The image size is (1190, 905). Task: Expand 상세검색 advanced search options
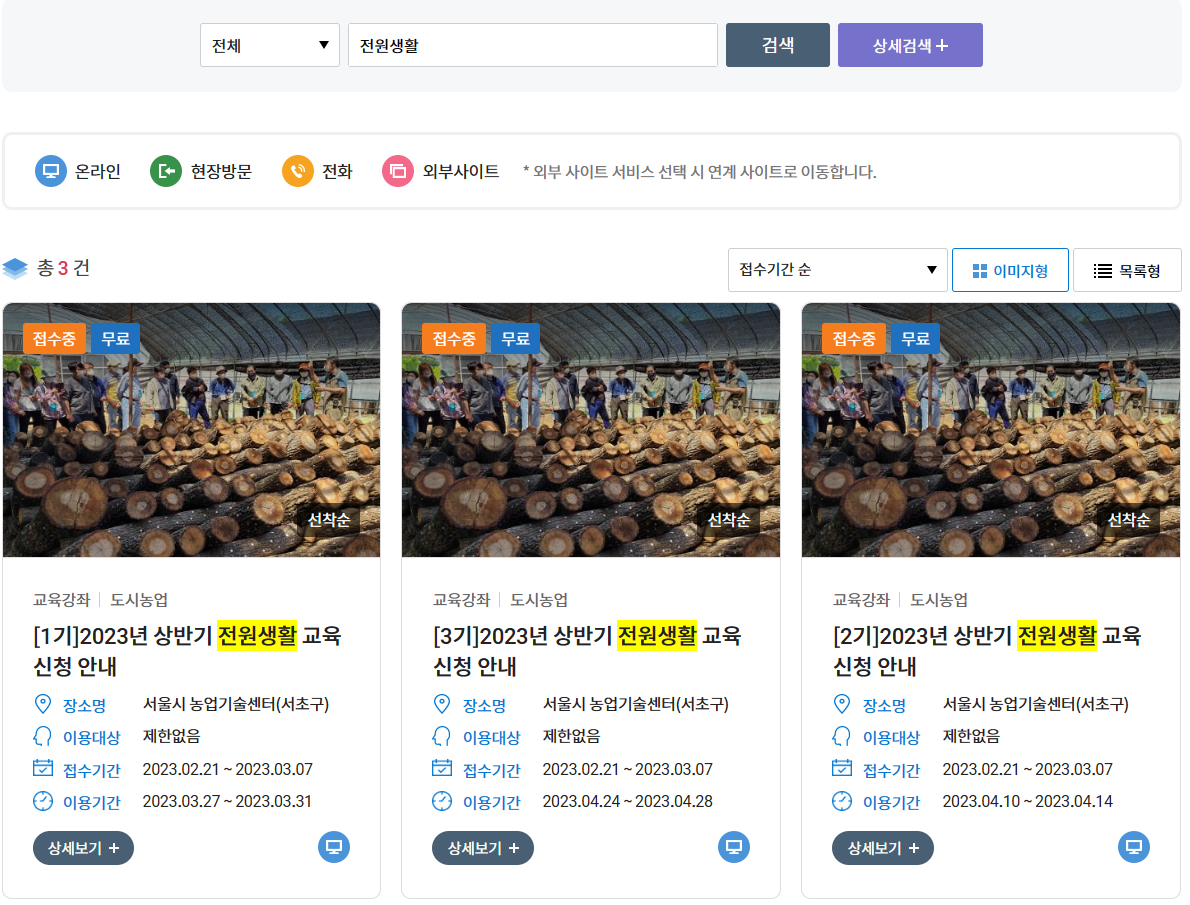910,45
